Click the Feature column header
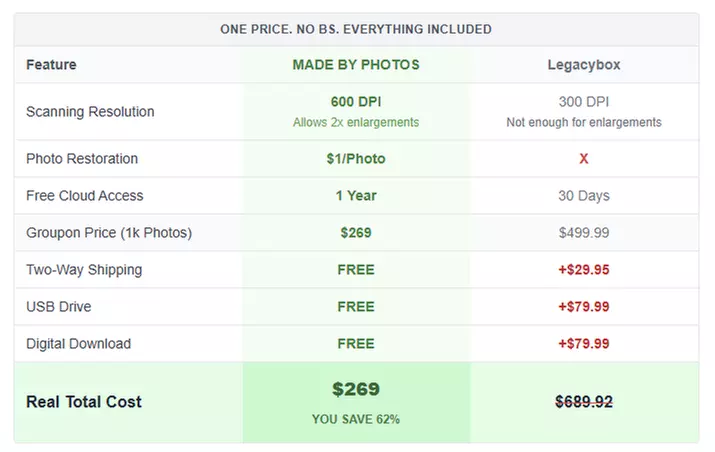The height and width of the screenshot is (452, 715). click(51, 65)
